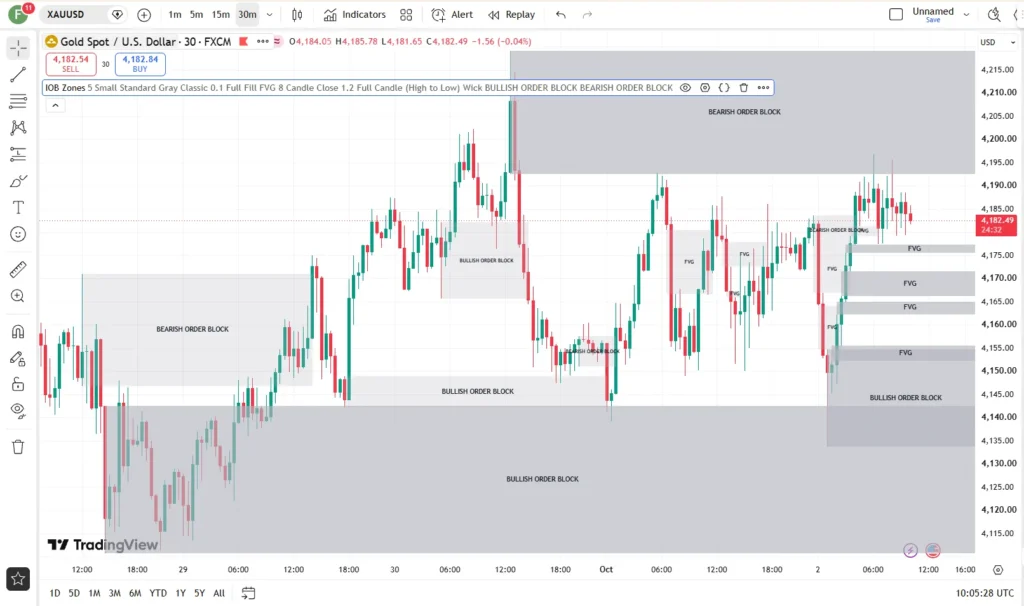The width and height of the screenshot is (1024, 606).
Task: Open the chart type candles selector
Action: tap(297, 14)
